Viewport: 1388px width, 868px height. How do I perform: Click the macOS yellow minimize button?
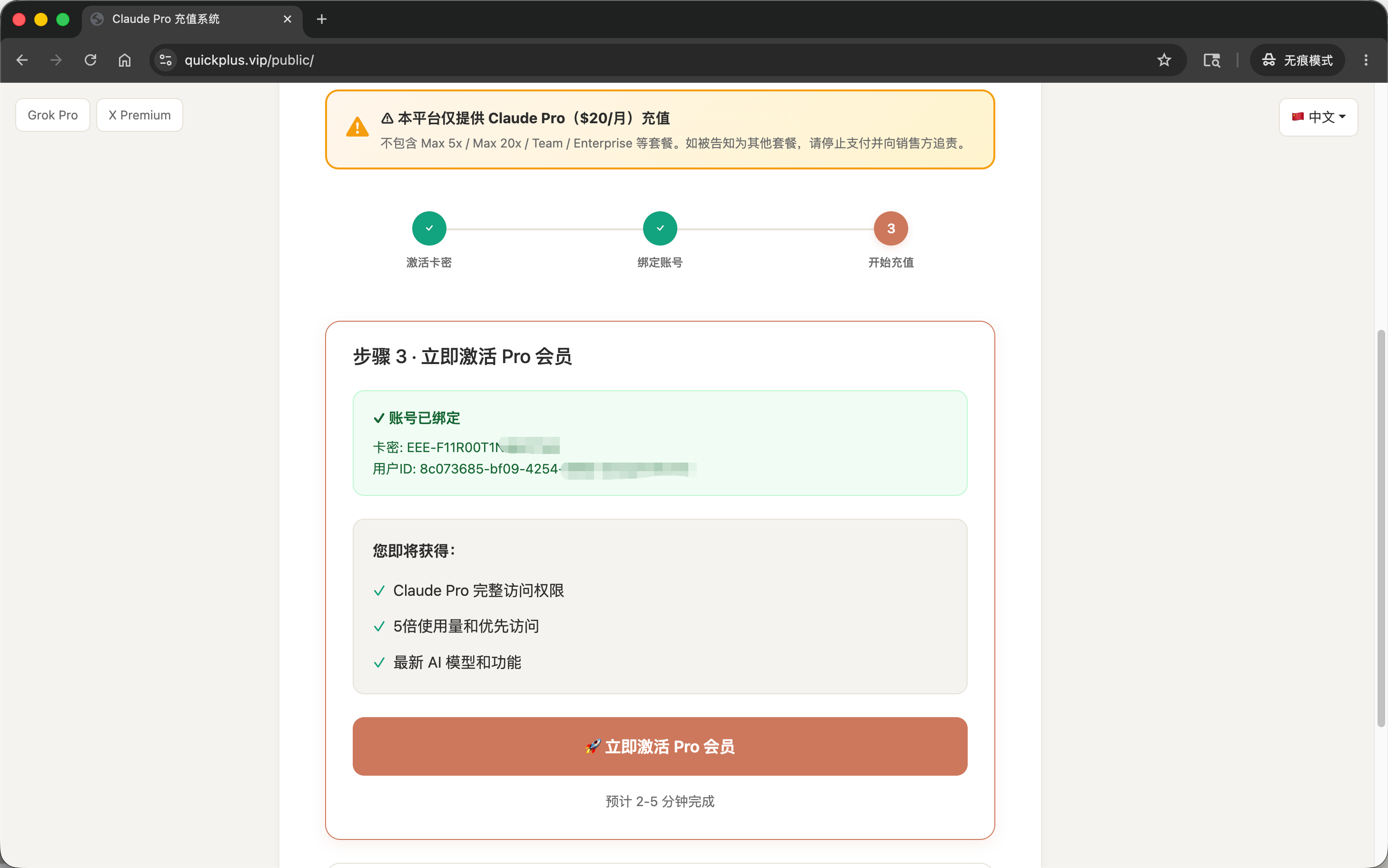(x=41, y=19)
